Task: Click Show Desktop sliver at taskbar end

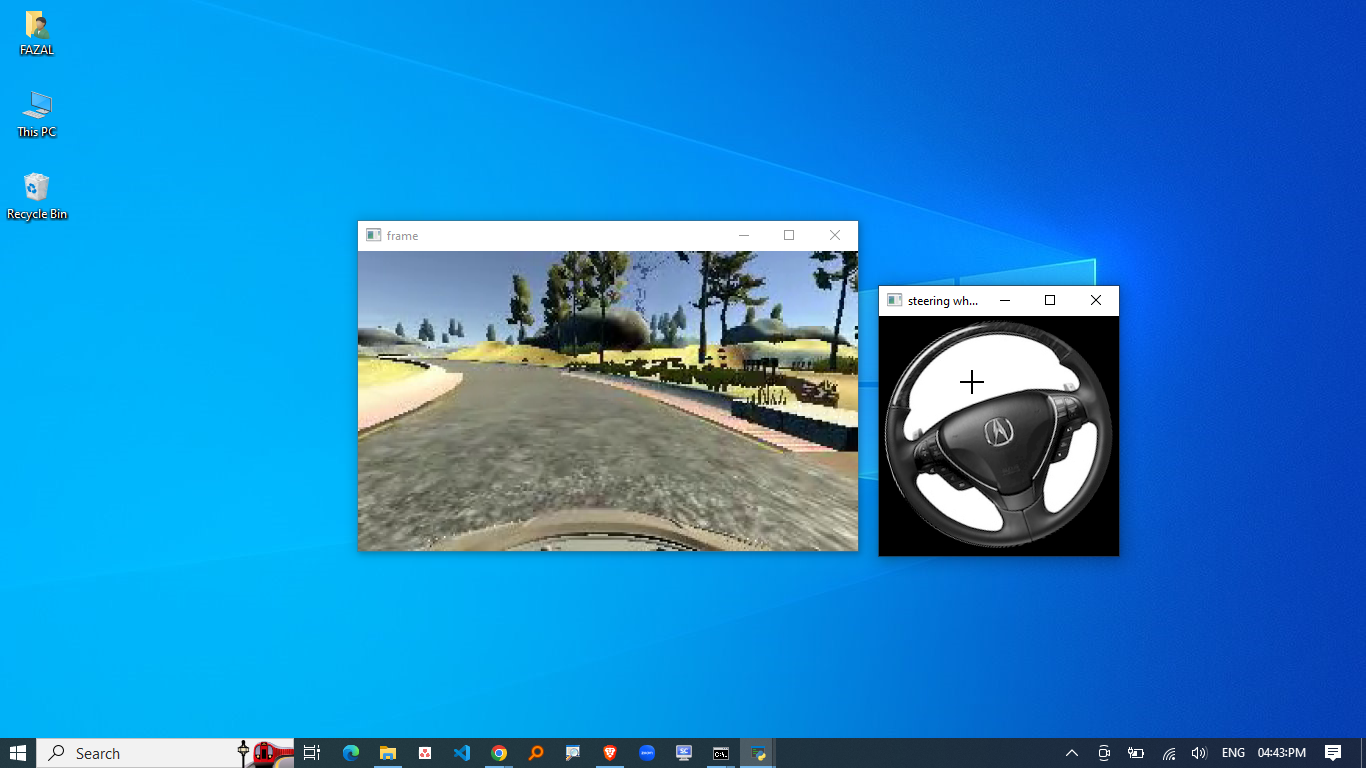Action: 1363,753
